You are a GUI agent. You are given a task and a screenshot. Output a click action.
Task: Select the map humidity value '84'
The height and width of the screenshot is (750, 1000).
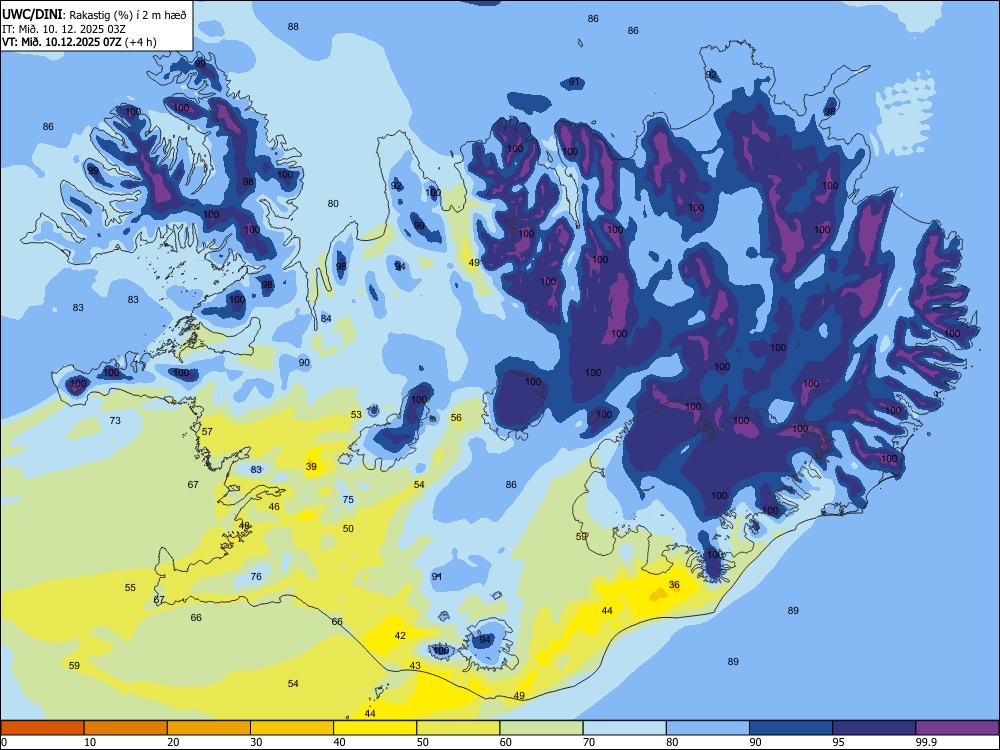click(x=326, y=319)
